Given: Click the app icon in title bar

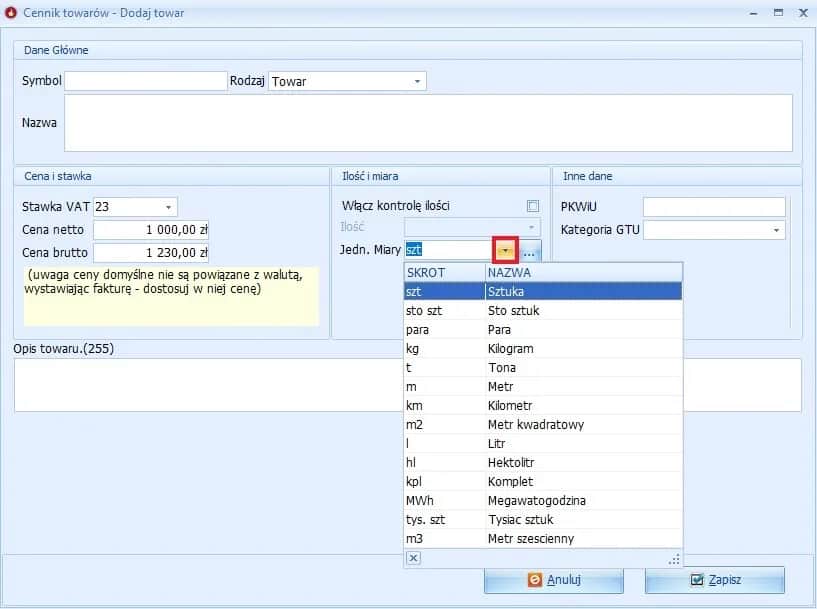Looking at the screenshot, I should coord(12,13).
